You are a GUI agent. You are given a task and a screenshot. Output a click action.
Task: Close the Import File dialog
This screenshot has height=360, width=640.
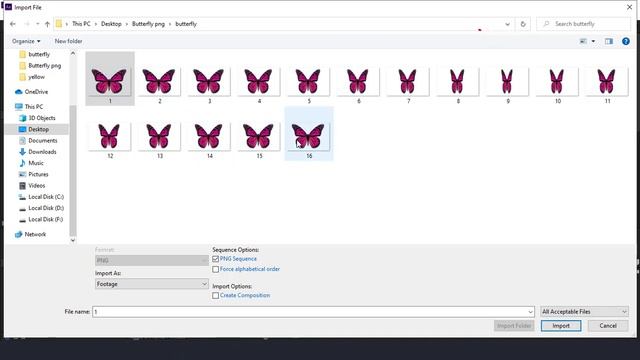(629, 7)
